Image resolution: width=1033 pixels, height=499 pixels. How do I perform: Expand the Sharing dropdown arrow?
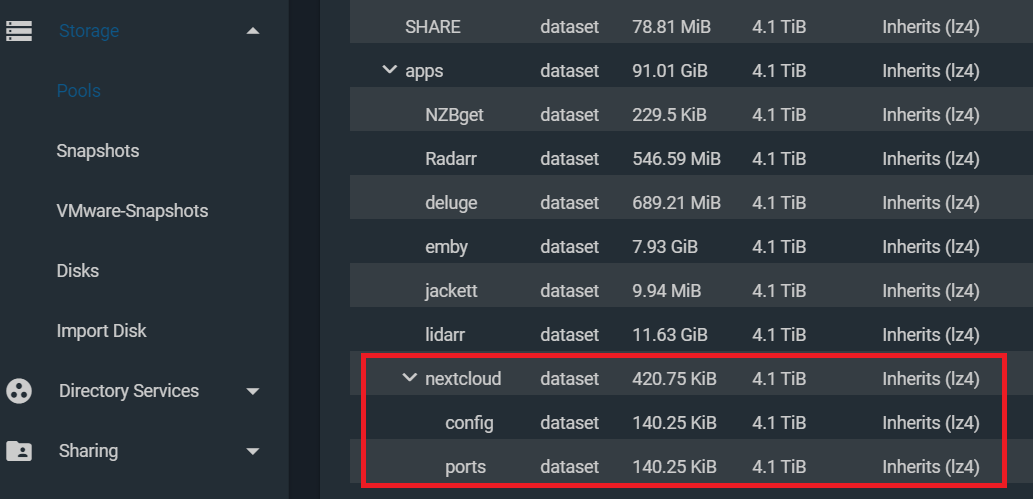click(x=252, y=452)
